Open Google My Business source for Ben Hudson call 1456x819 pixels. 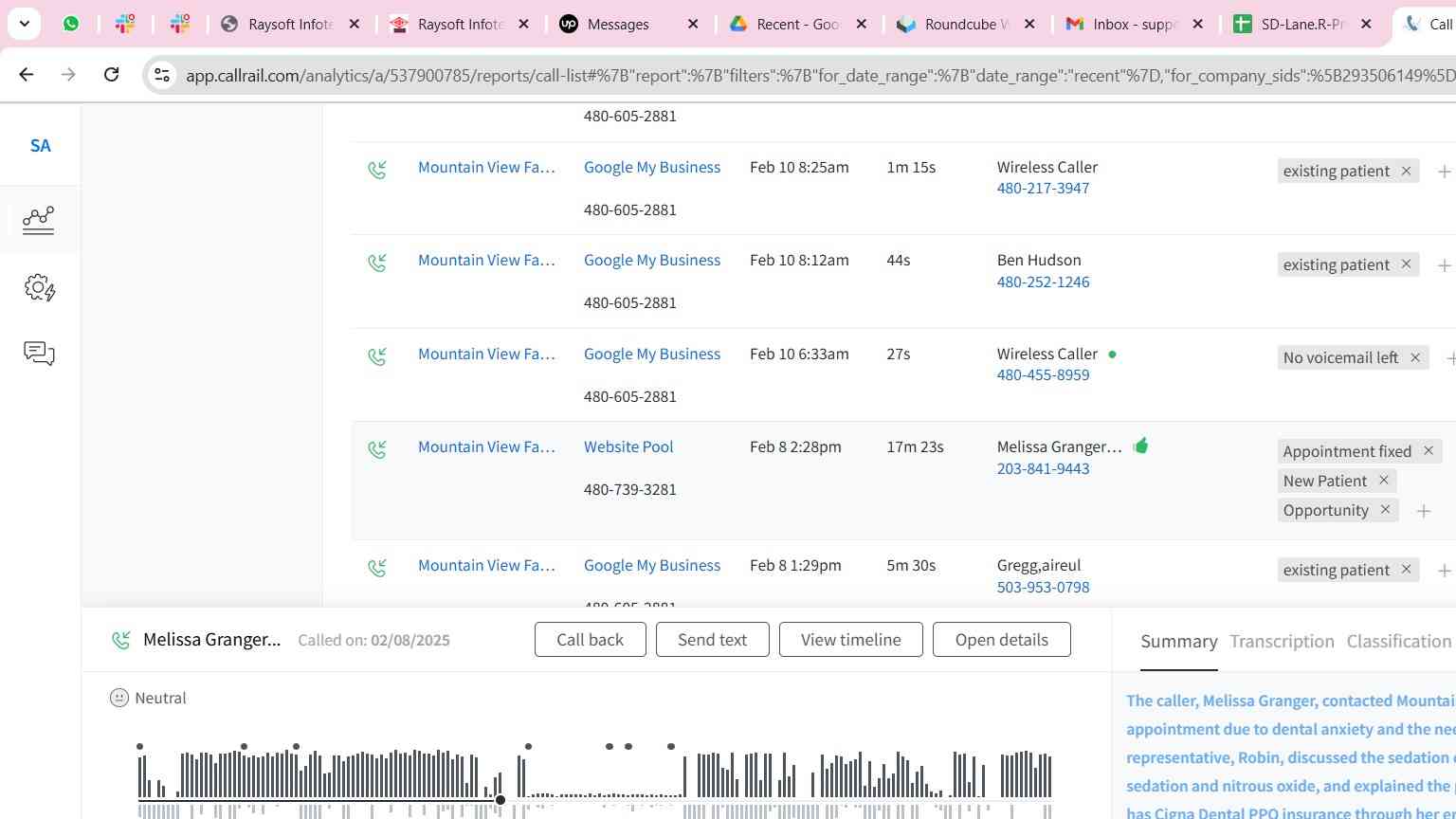pyautogui.click(x=652, y=260)
